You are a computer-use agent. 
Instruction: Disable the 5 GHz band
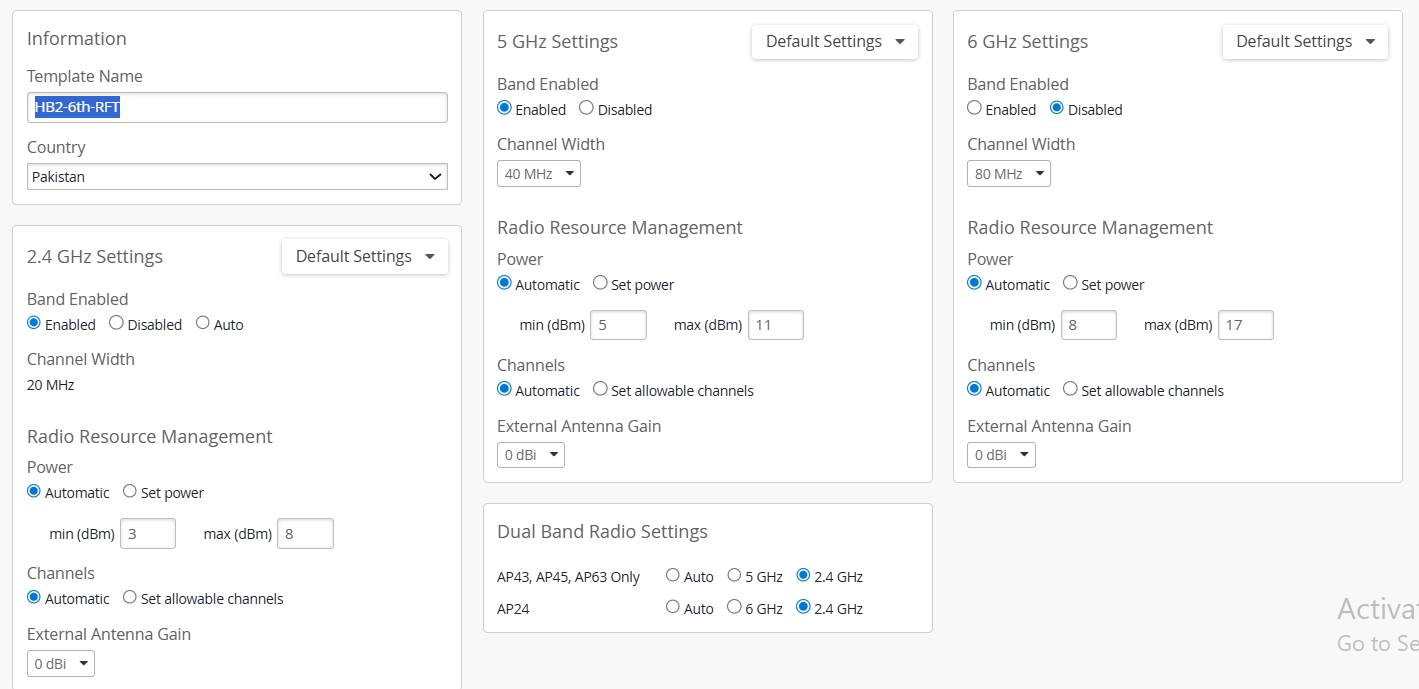tap(586, 109)
